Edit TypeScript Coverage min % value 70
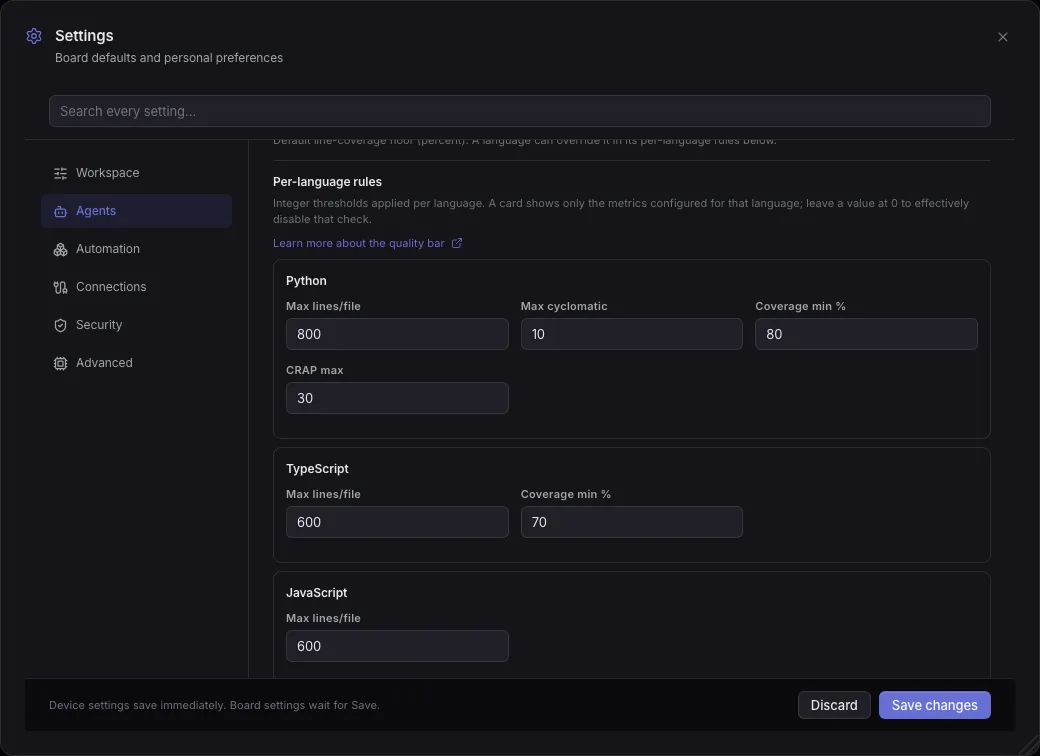This screenshot has width=1040, height=756. tap(631, 522)
